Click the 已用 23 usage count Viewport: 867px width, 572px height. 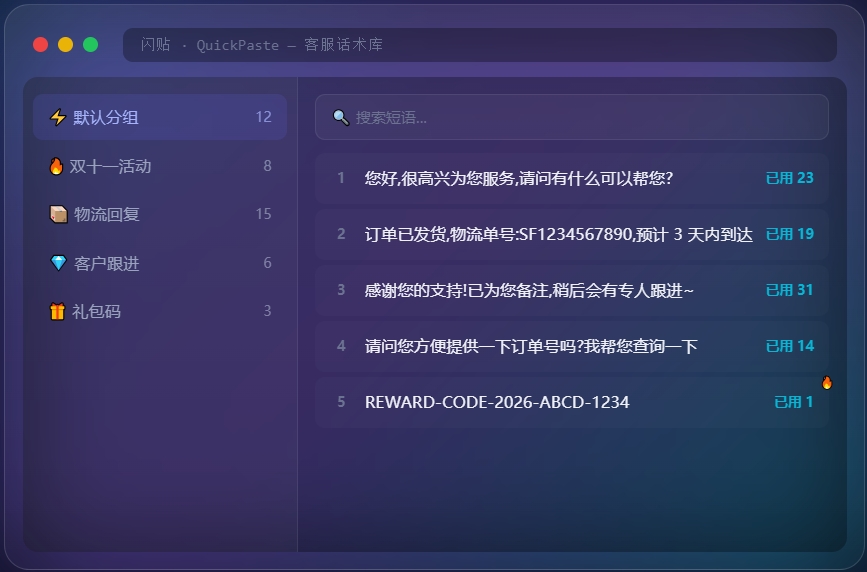(x=790, y=178)
